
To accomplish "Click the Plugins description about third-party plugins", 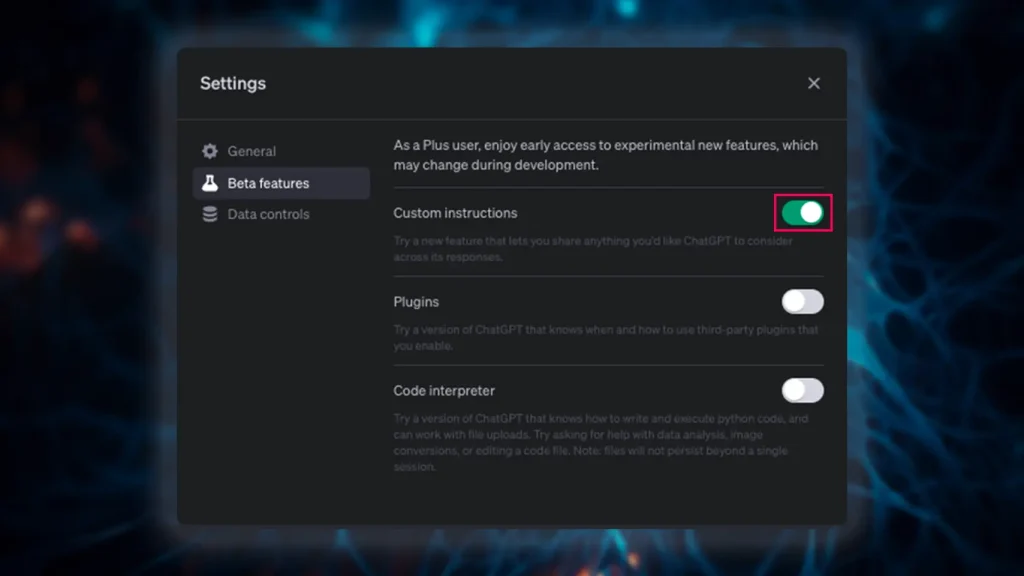I will pos(605,338).
